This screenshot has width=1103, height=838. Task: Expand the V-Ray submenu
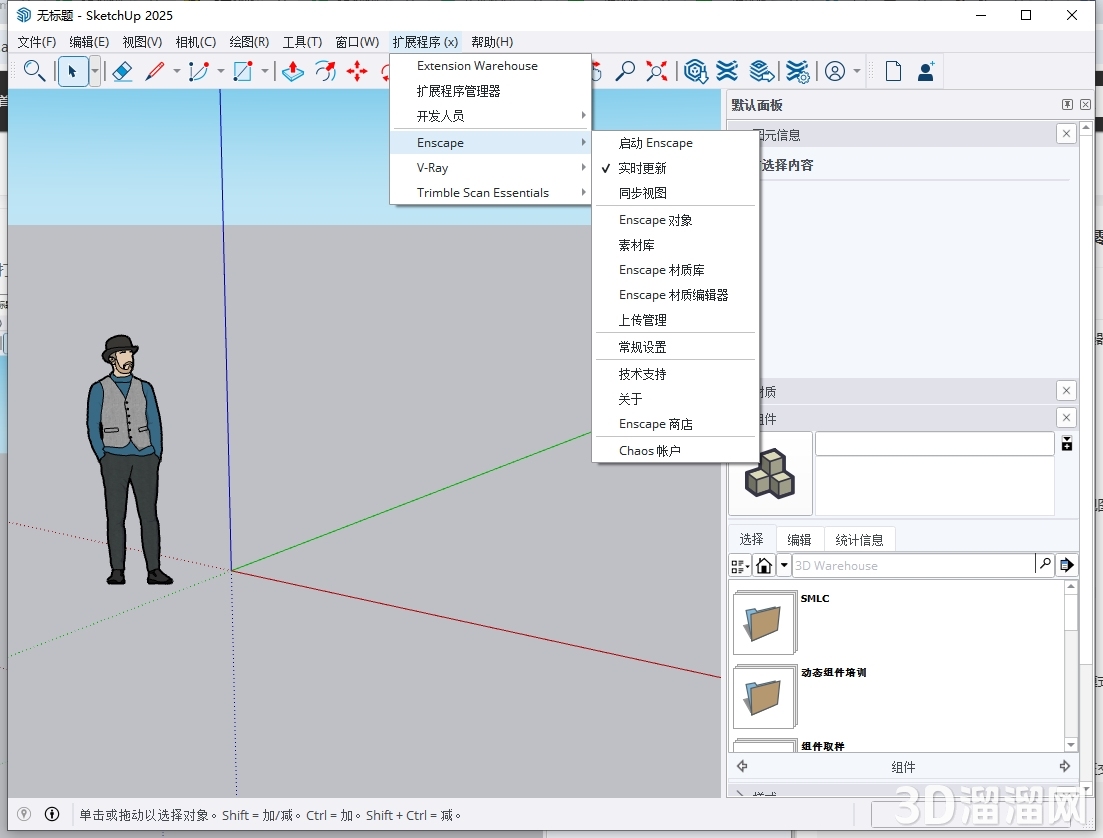(x=490, y=167)
